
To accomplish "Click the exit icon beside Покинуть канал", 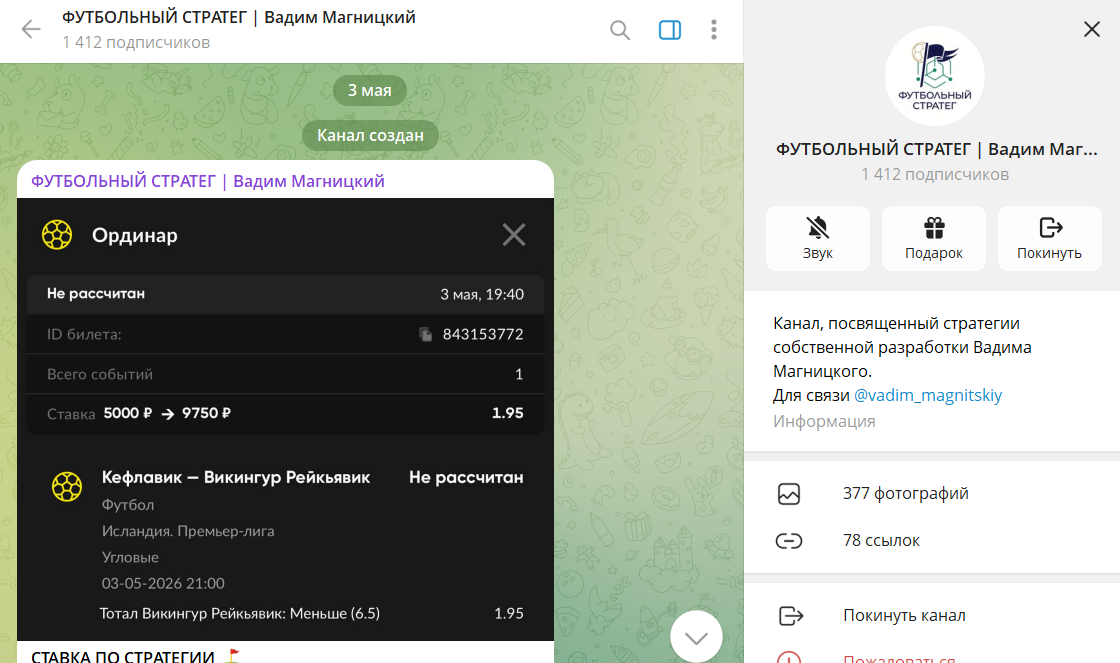I will pos(790,616).
